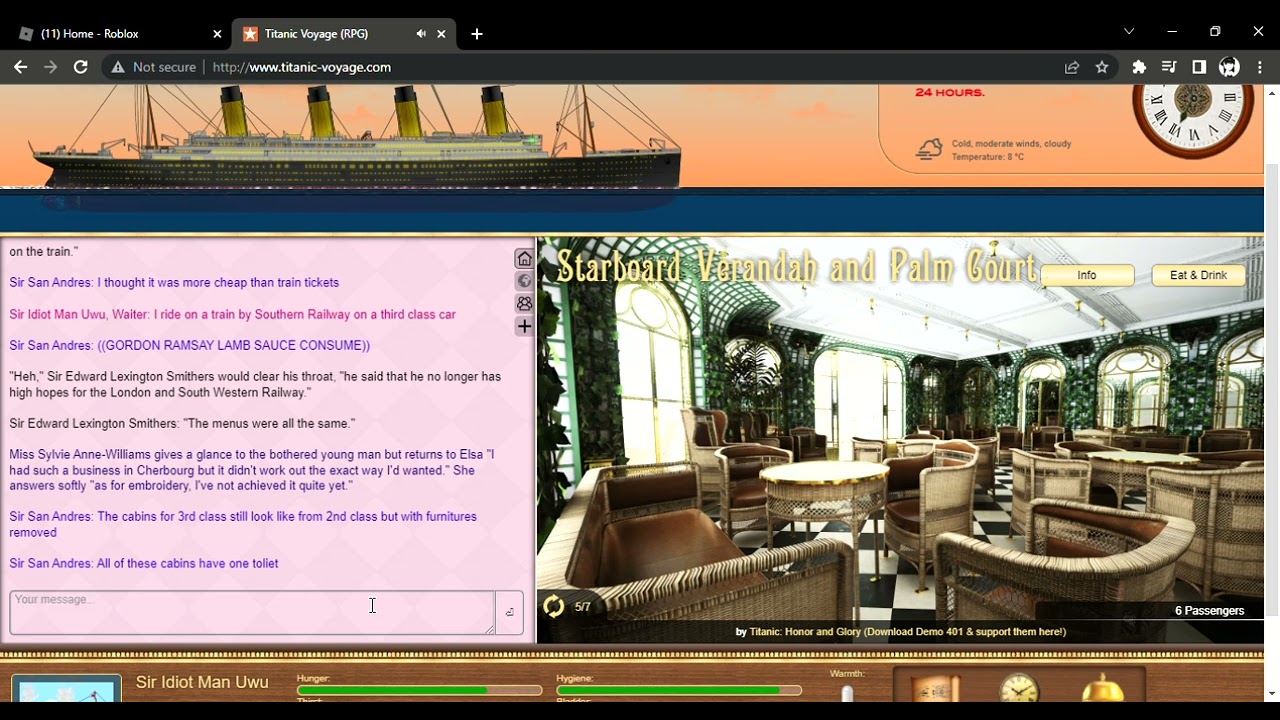Click the Waiter's Southern Railway message
This screenshot has width=1280, height=720.
233,315
